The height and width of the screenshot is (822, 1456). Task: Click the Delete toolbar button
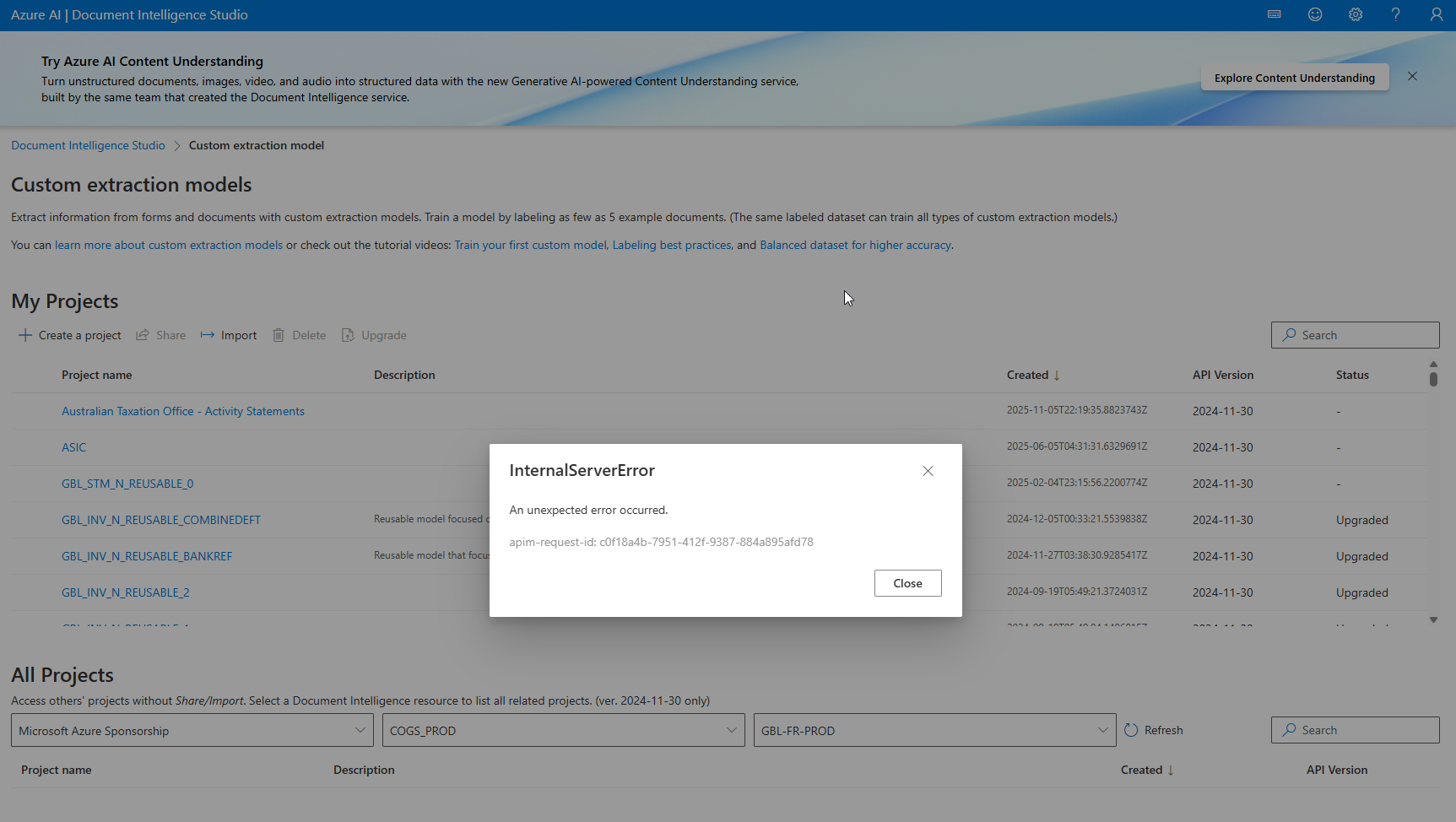pos(299,335)
